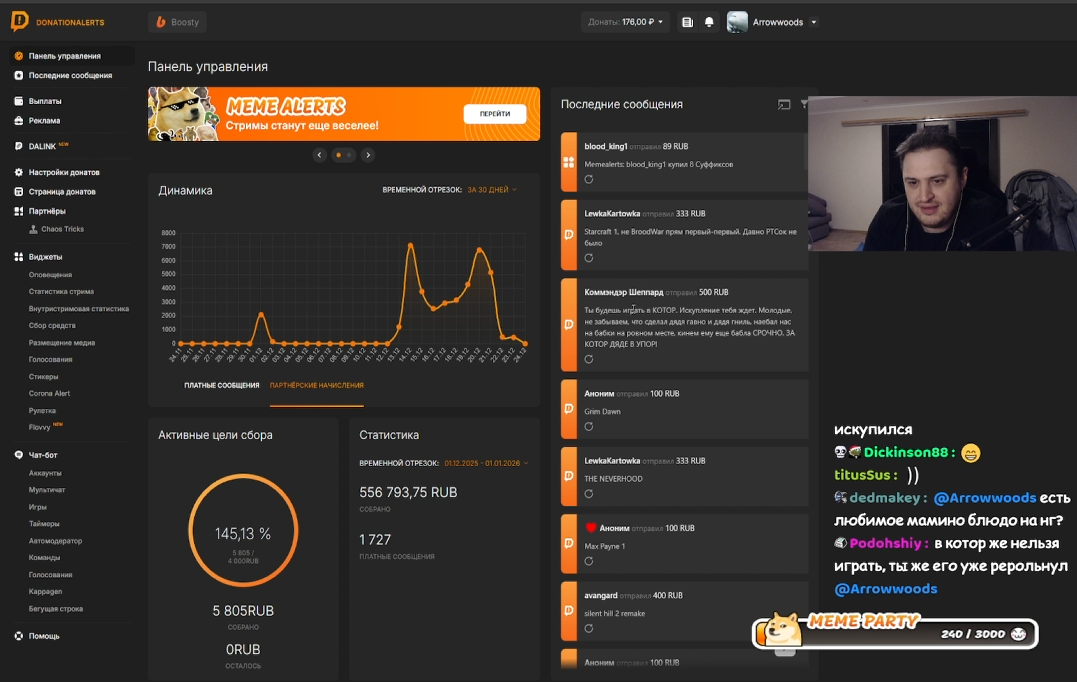
Task: Open the Corona Alert widget page
Action: click(x=49, y=394)
